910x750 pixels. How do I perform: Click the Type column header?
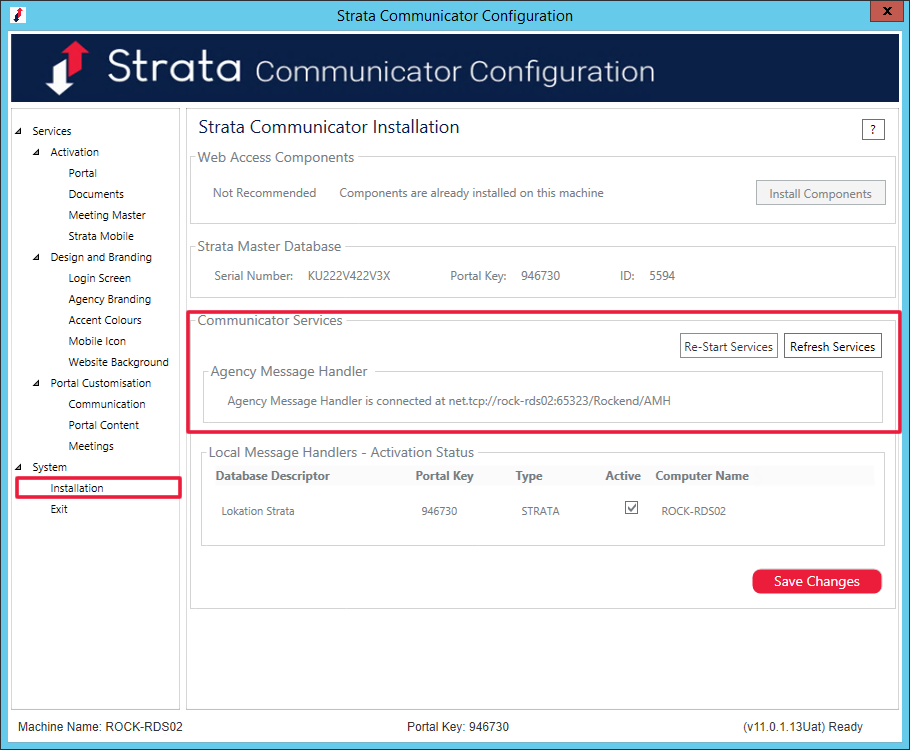pos(529,476)
